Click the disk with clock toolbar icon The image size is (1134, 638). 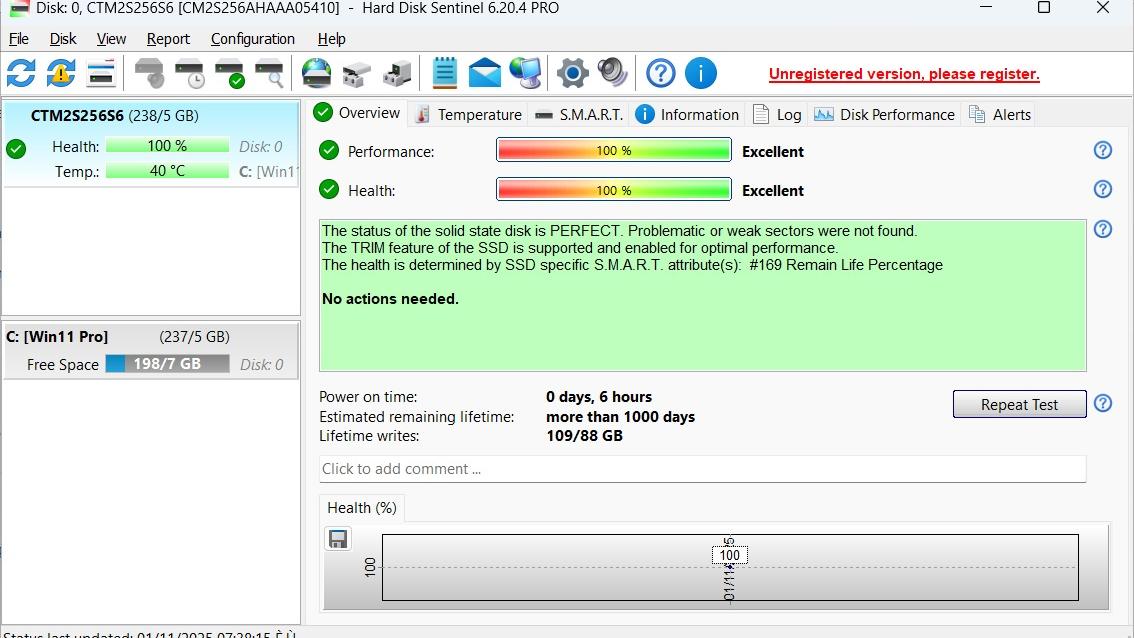pyautogui.click(x=189, y=73)
